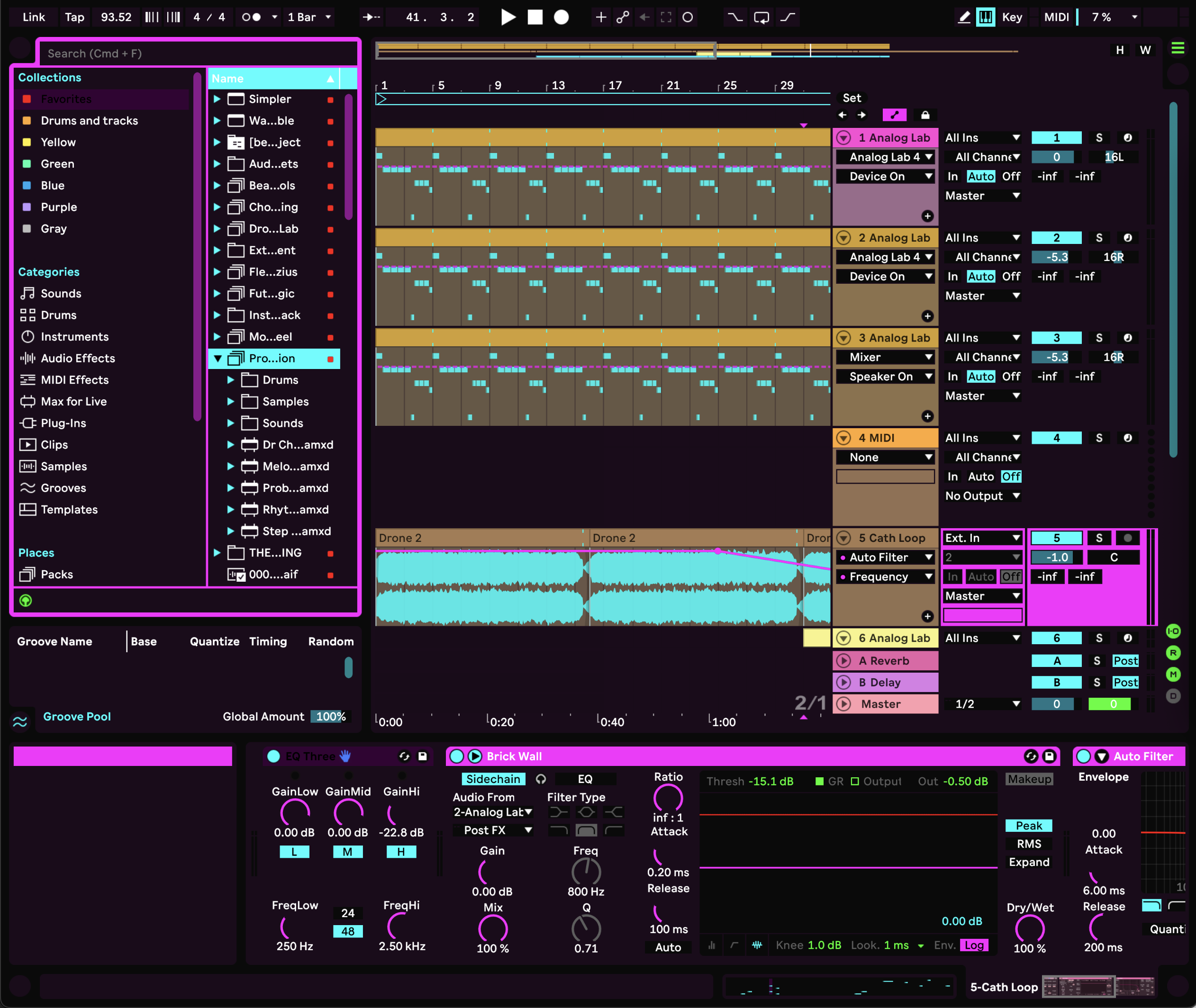Toggle the computer MIDI keyboard icon
This screenshot has height=1008, width=1196.
pyautogui.click(x=986, y=17)
